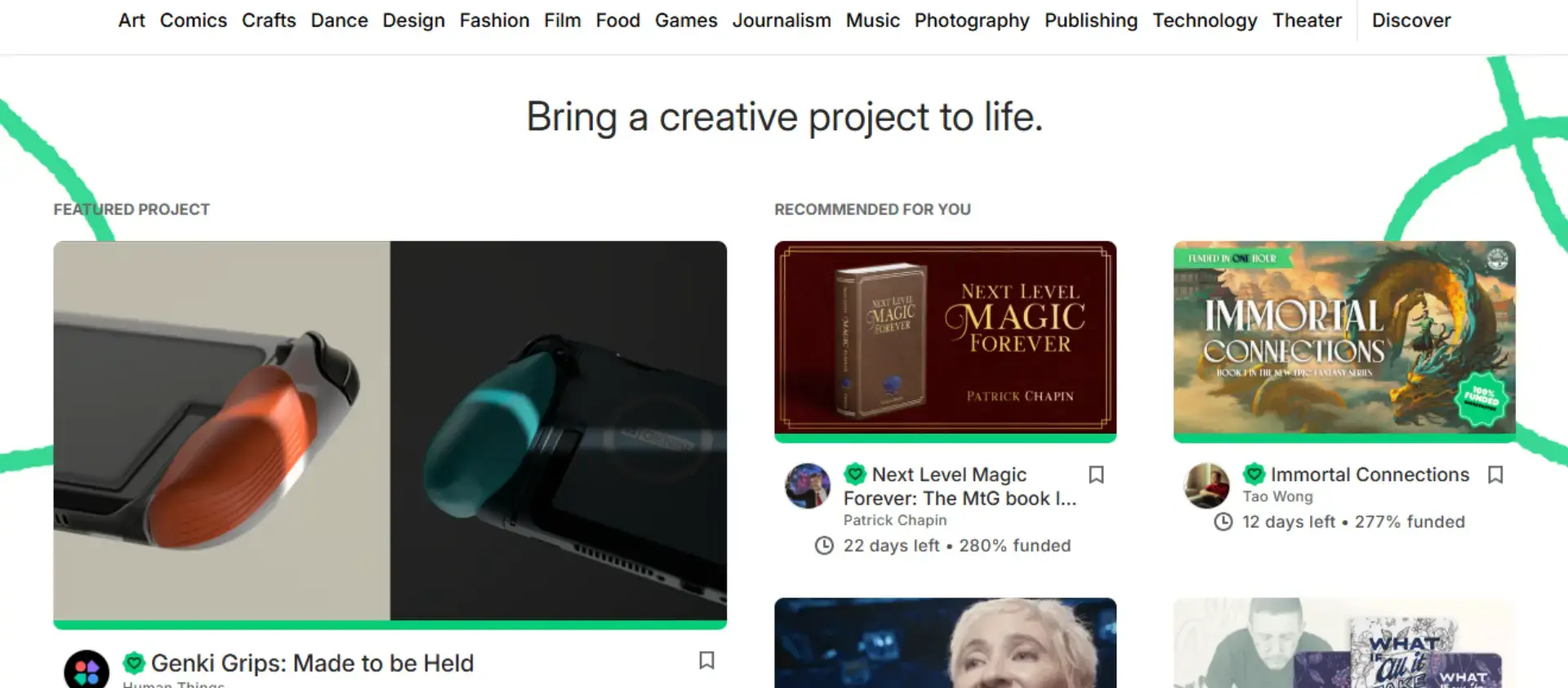The width and height of the screenshot is (1568, 688).
Task: Open project thumbnail with white-haired person
Action: (946, 643)
